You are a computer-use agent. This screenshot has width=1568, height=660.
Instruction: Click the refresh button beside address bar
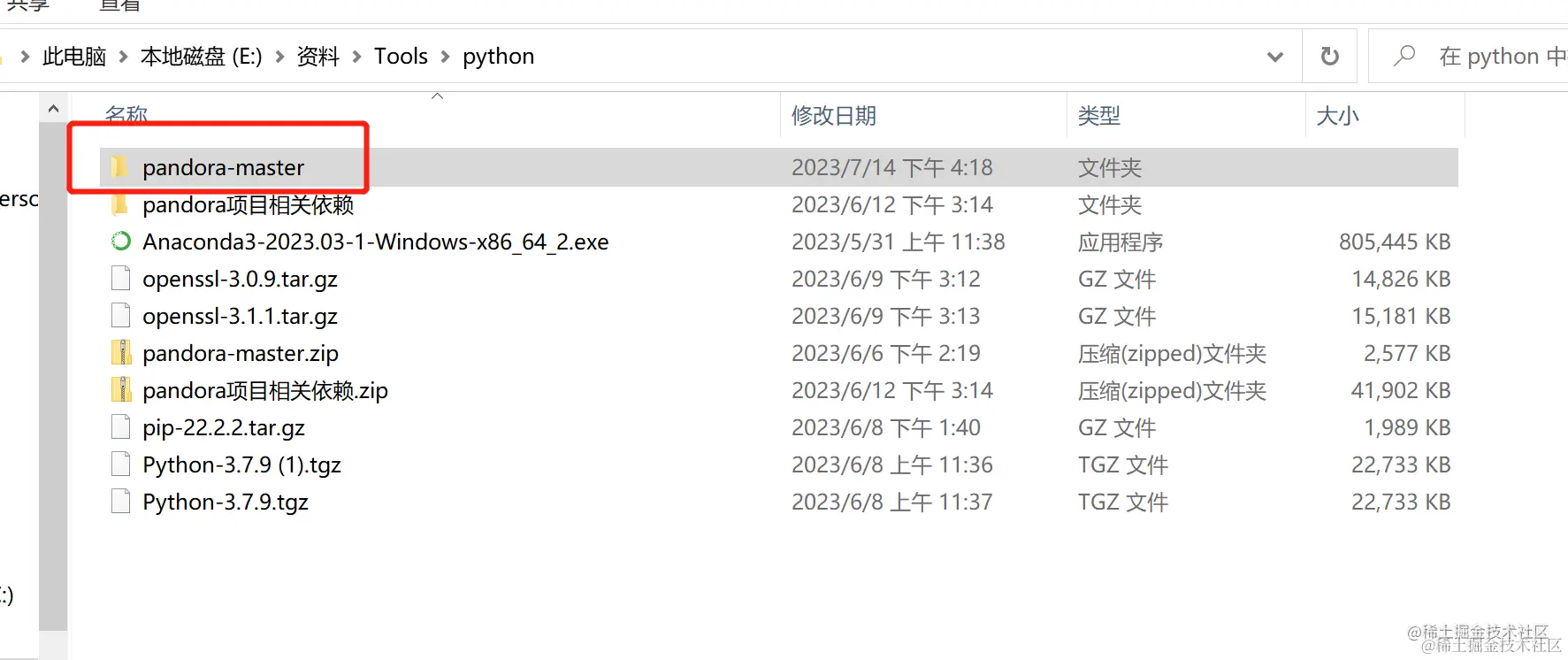1329,57
